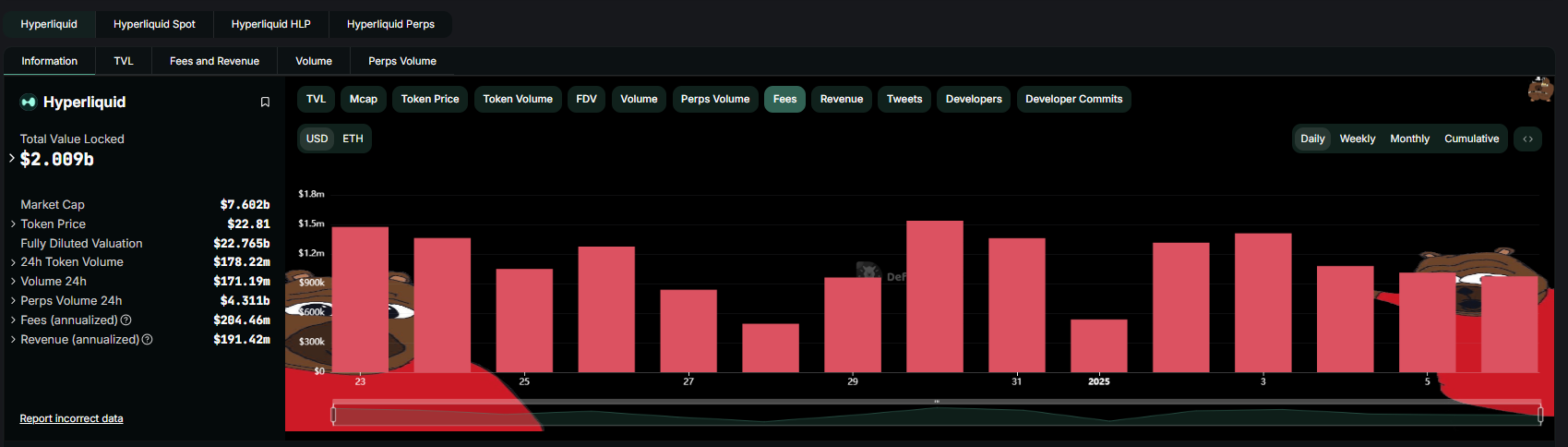1568x447 pixels.
Task: Click the fees bar for date 25
Action: point(524,320)
